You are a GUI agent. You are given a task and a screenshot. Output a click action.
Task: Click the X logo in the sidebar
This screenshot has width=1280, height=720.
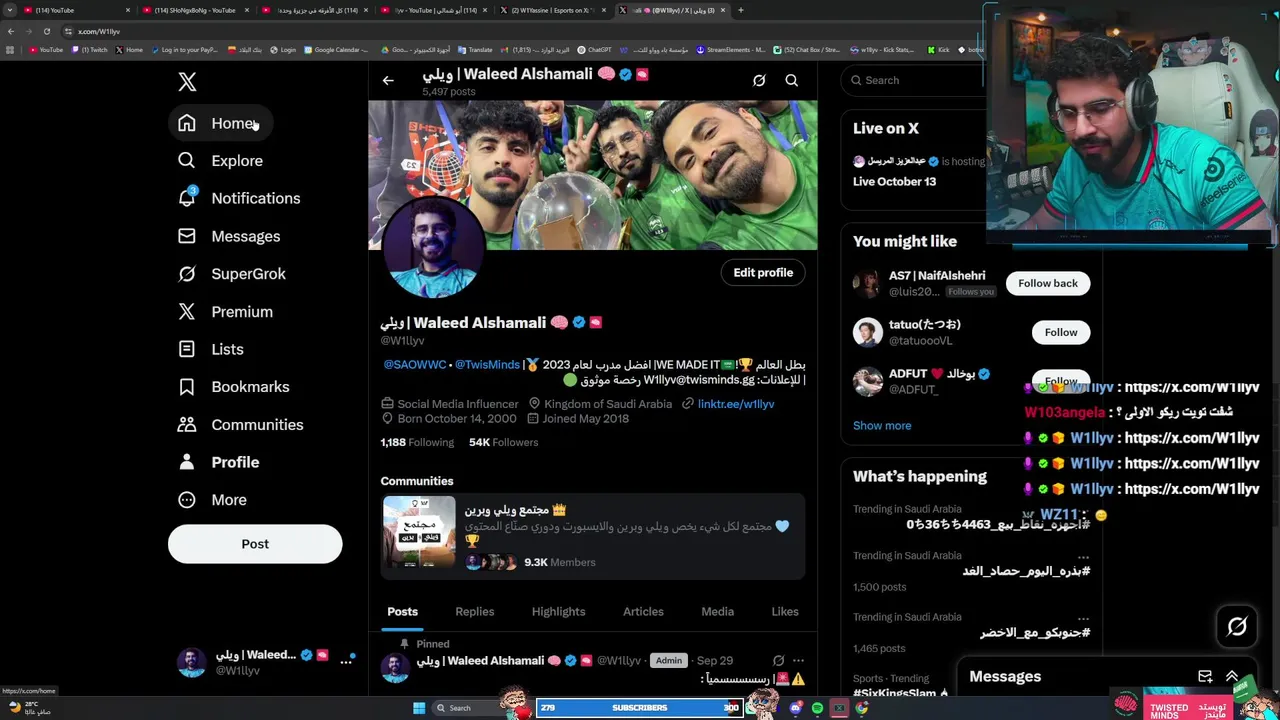[187, 82]
